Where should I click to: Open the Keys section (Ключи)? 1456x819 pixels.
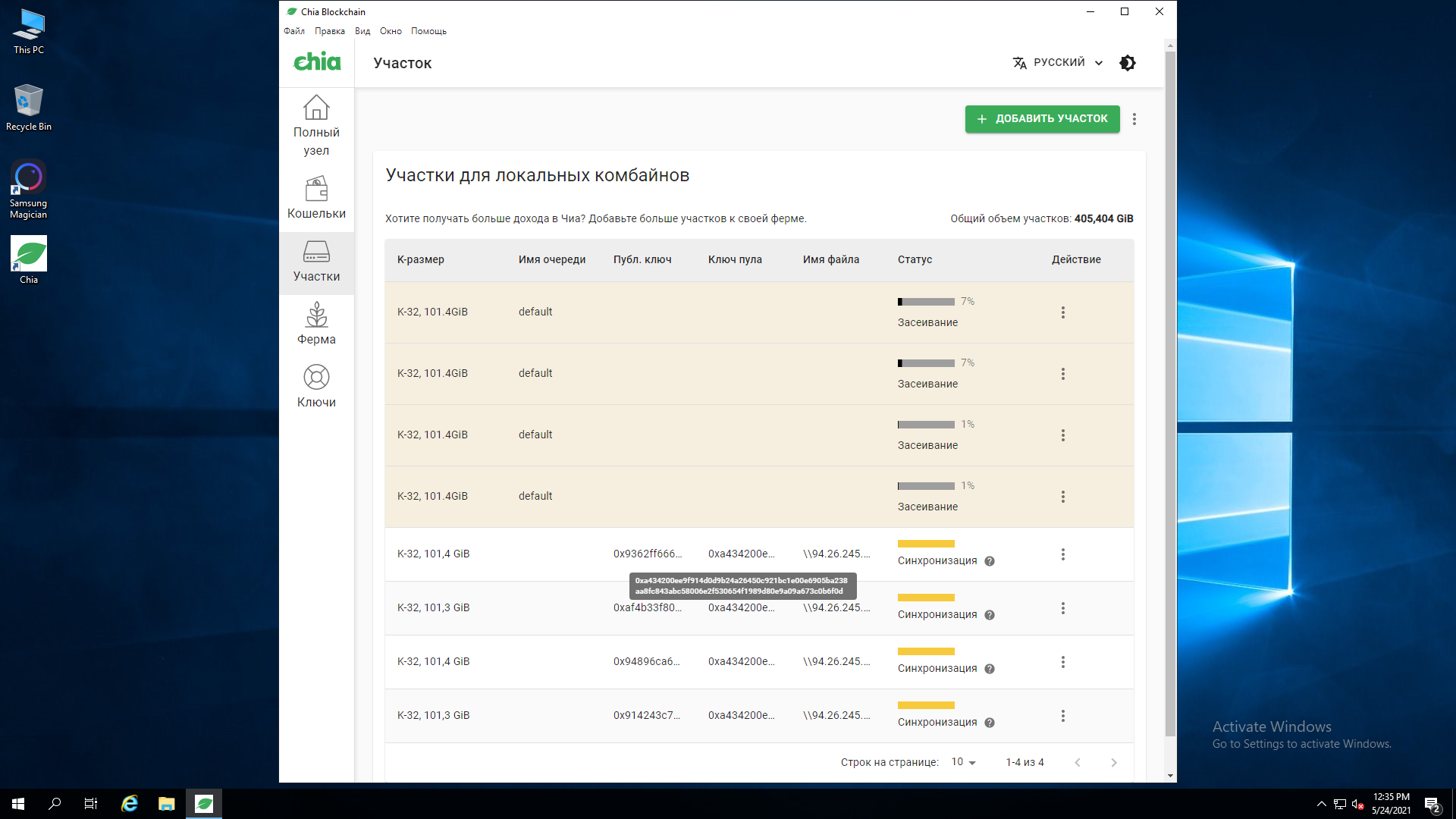point(316,388)
